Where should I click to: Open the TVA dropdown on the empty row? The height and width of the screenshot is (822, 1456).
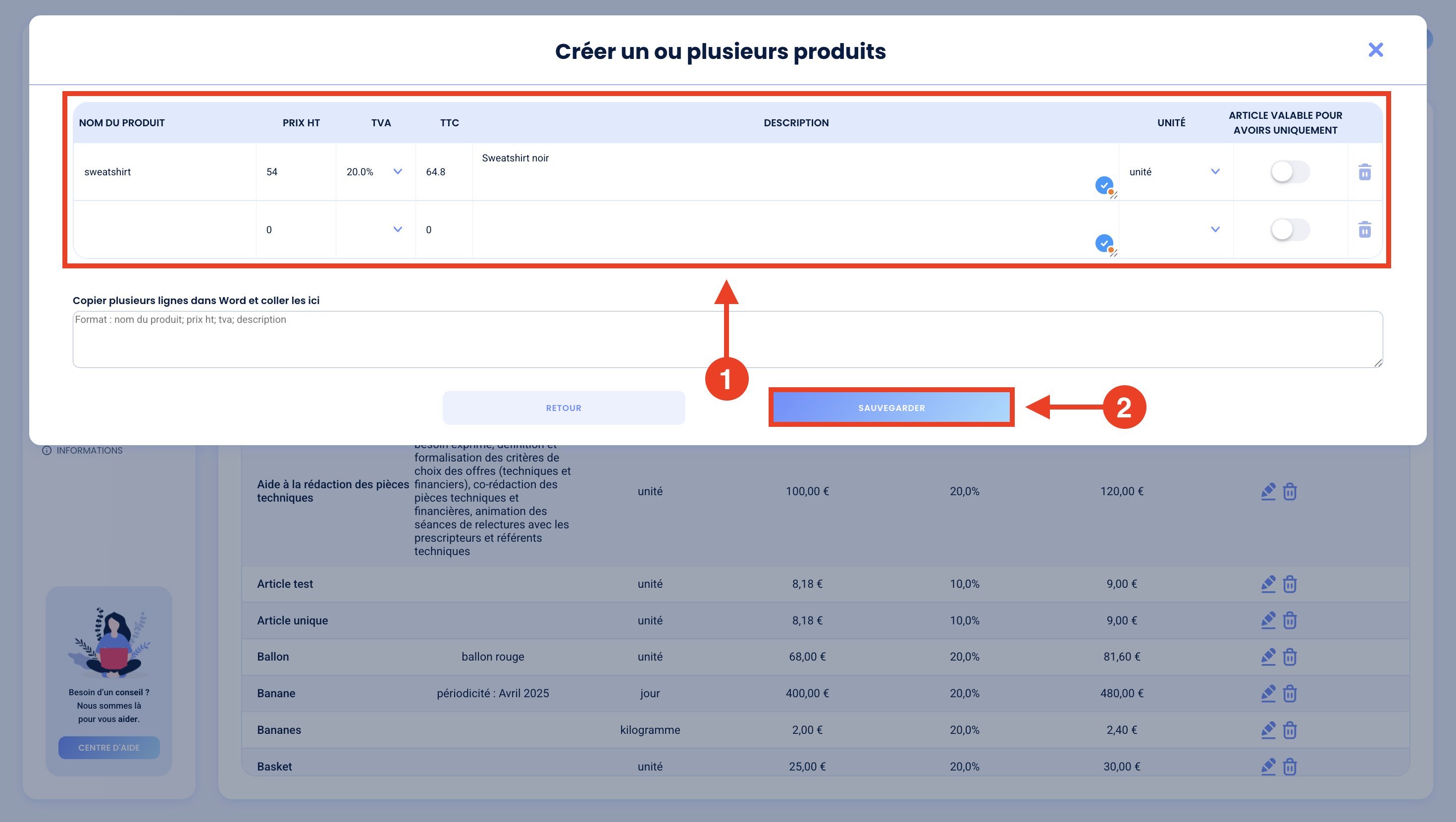[x=374, y=230]
